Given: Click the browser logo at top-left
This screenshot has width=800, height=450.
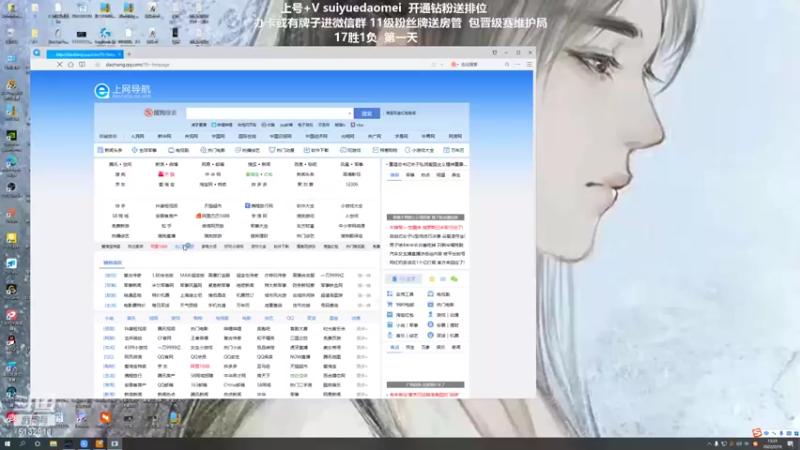Looking at the screenshot, I should tap(37, 53).
